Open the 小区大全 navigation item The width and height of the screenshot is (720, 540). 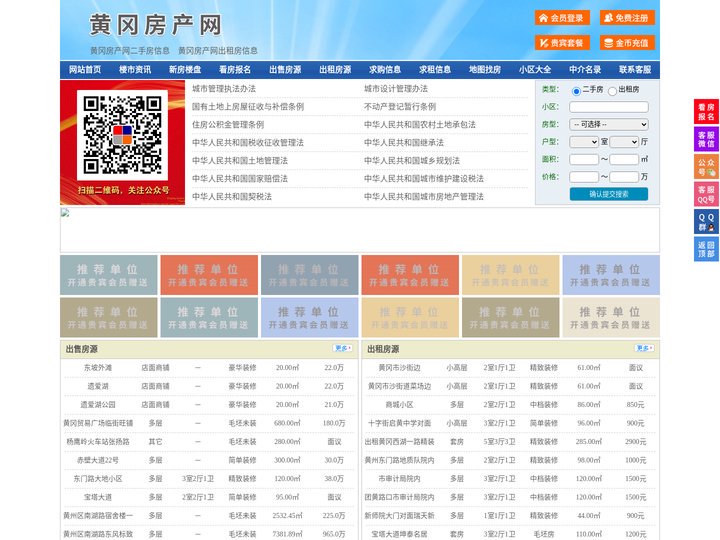coord(535,70)
